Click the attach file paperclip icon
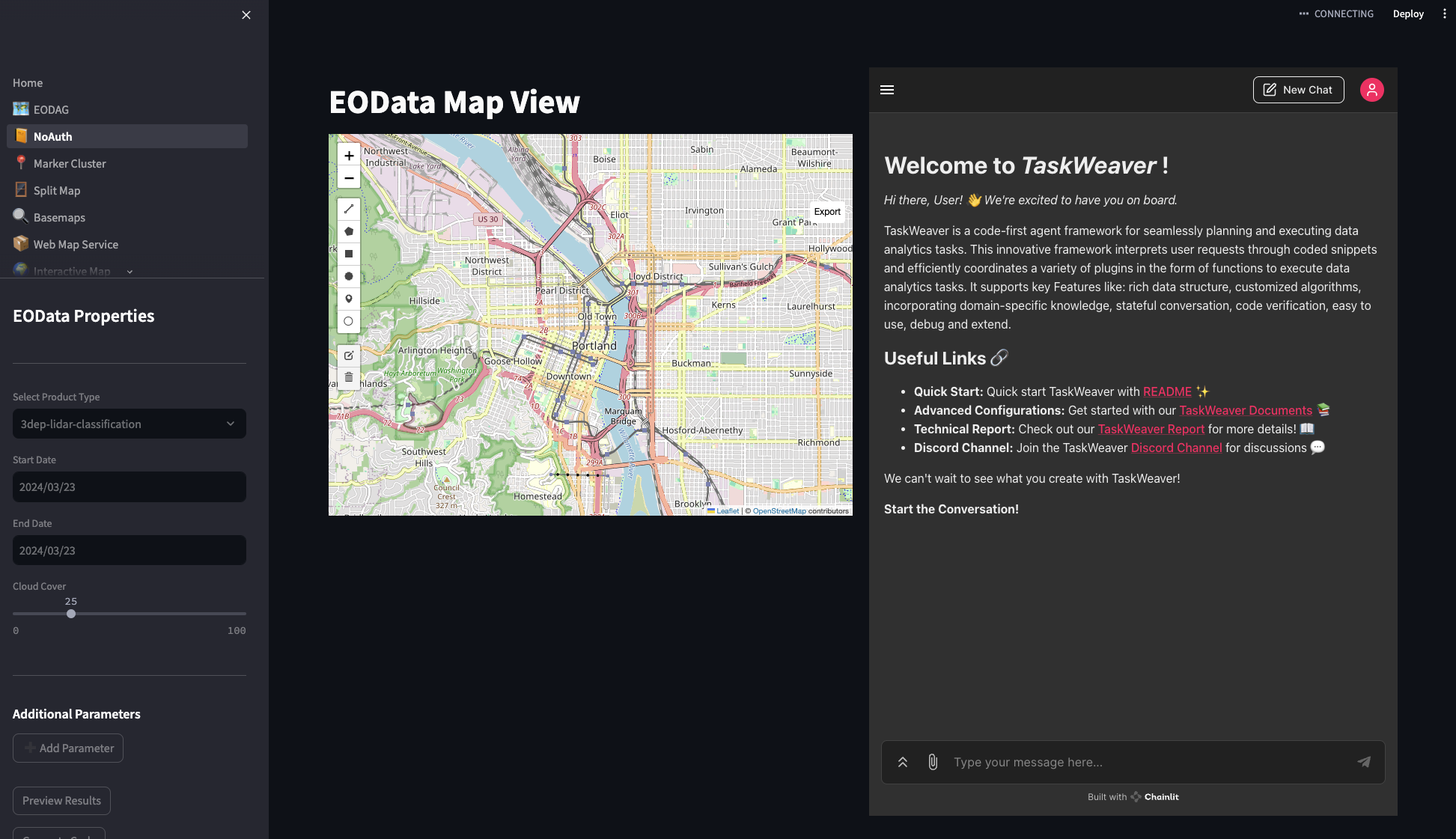This screenshot has height=839, width=1456. click(x=933, y=762)
